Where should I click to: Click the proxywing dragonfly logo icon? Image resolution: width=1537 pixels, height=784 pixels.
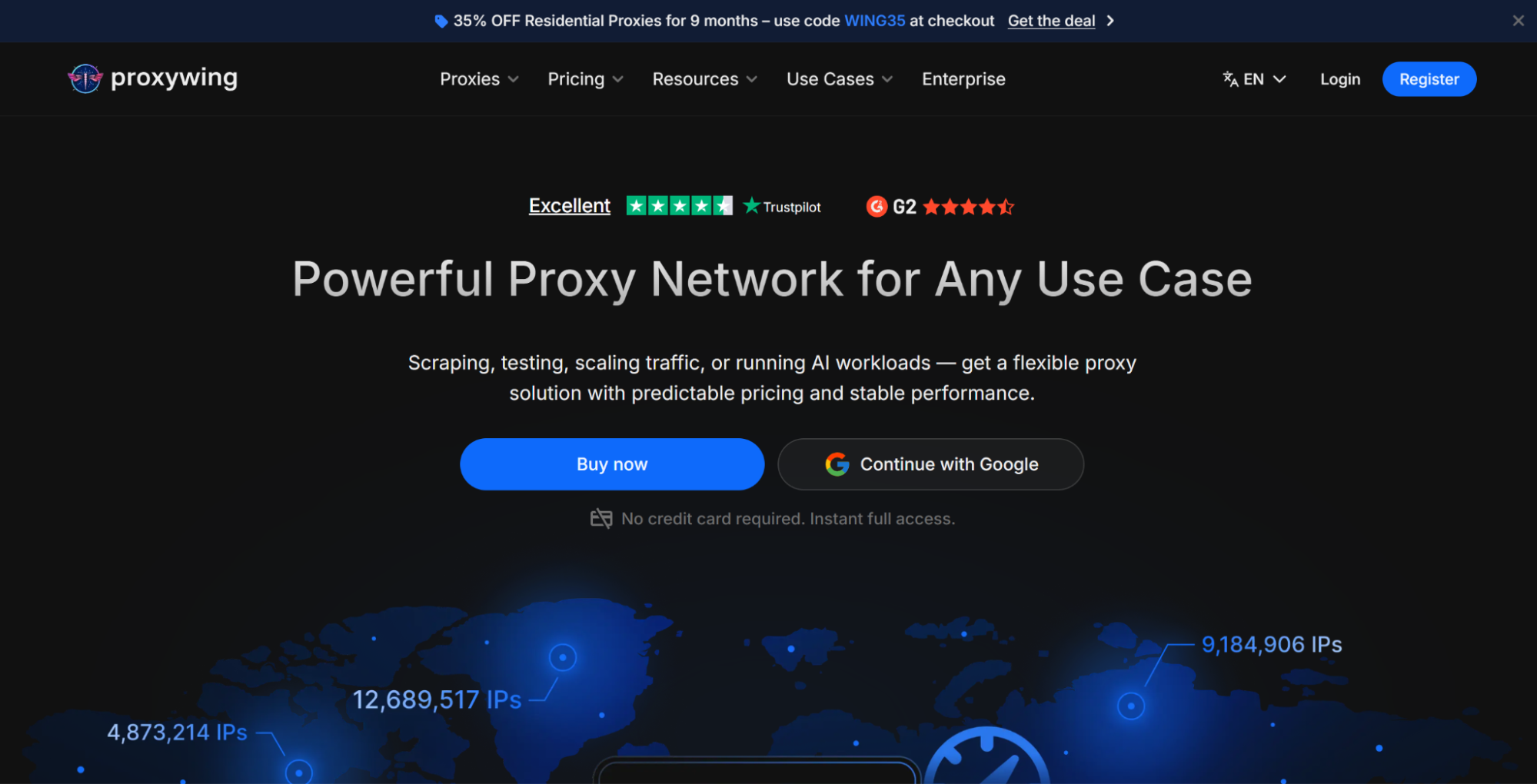tap(85, 78)
